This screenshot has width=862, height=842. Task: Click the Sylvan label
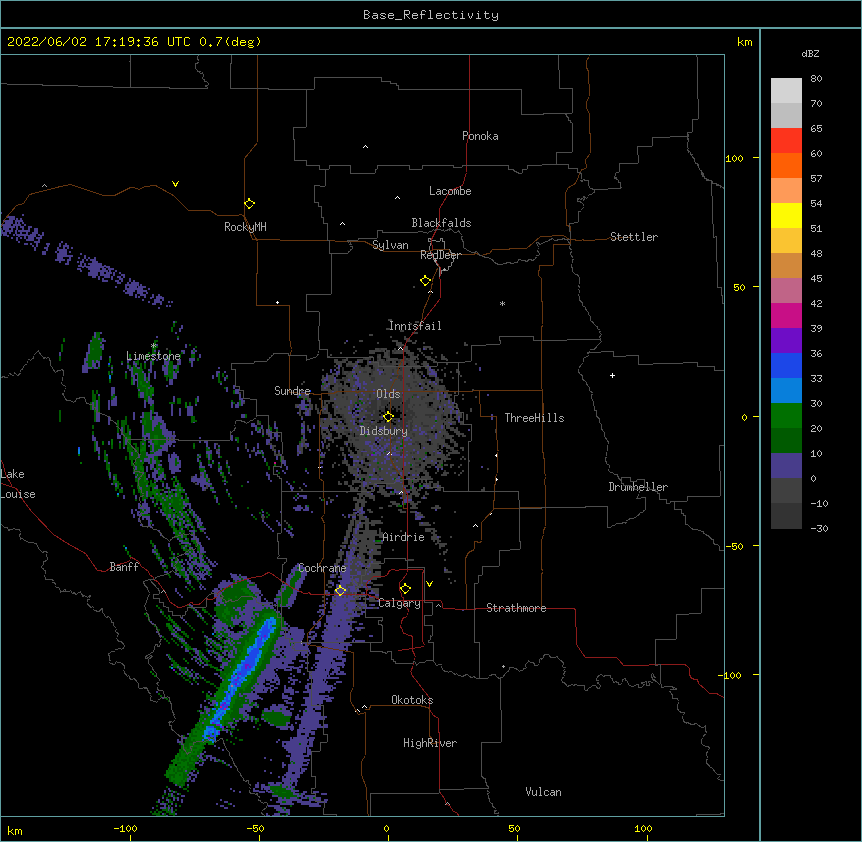(x=390, y=245)
